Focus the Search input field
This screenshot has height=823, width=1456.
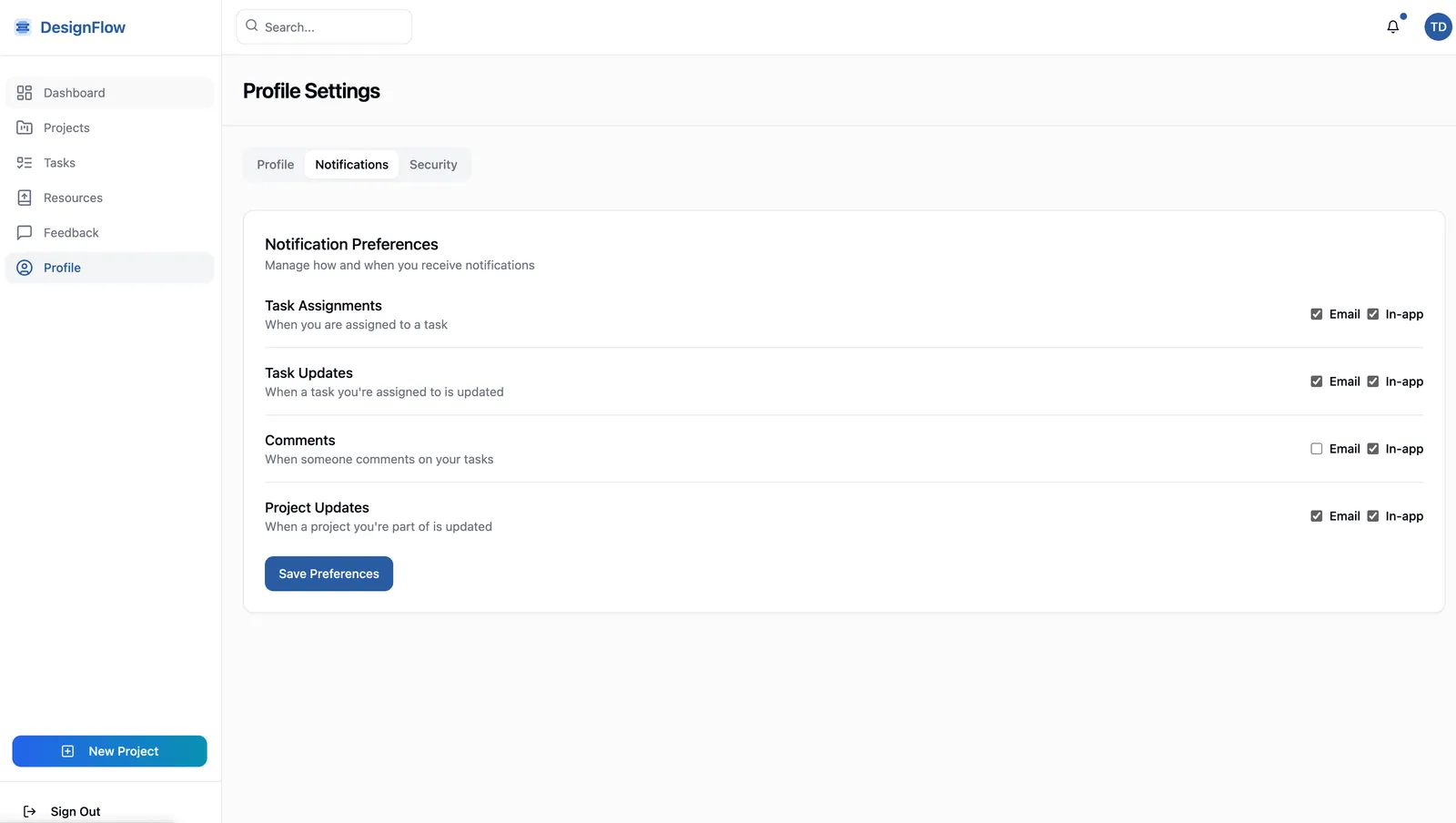[324, 26]
